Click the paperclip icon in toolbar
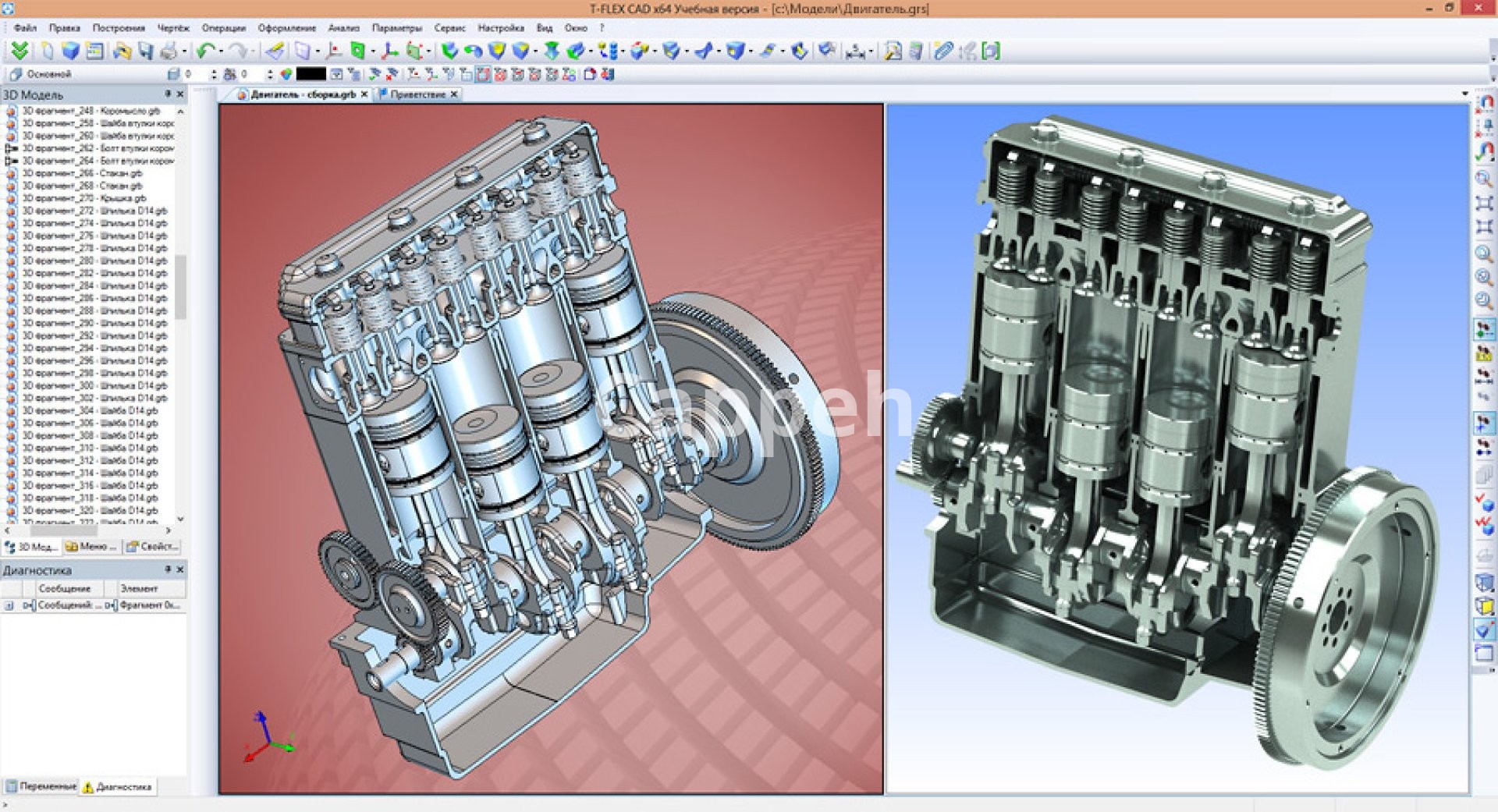The width and height of the screenshot is (1498, 812). pos(943,51)
